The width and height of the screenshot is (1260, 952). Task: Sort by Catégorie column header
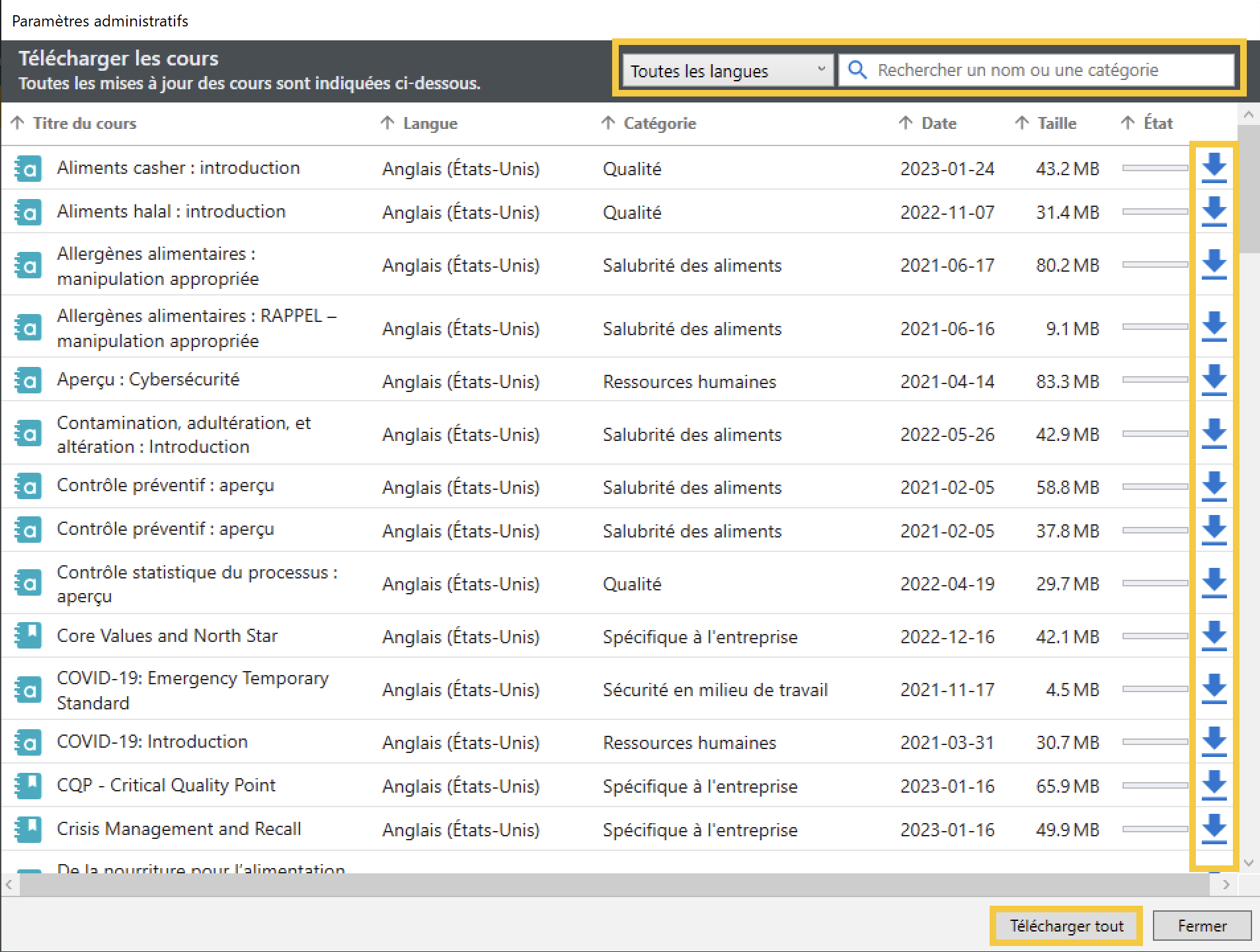point(649,123)
